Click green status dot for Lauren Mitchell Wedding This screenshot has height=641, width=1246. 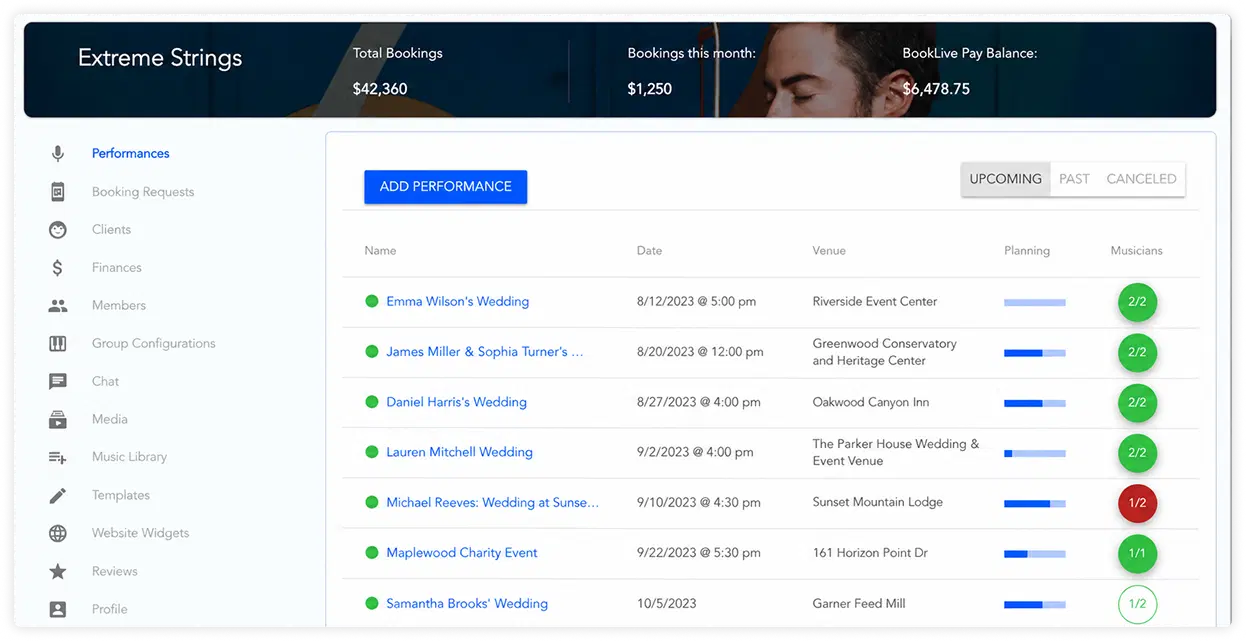(x=372, y=452)
